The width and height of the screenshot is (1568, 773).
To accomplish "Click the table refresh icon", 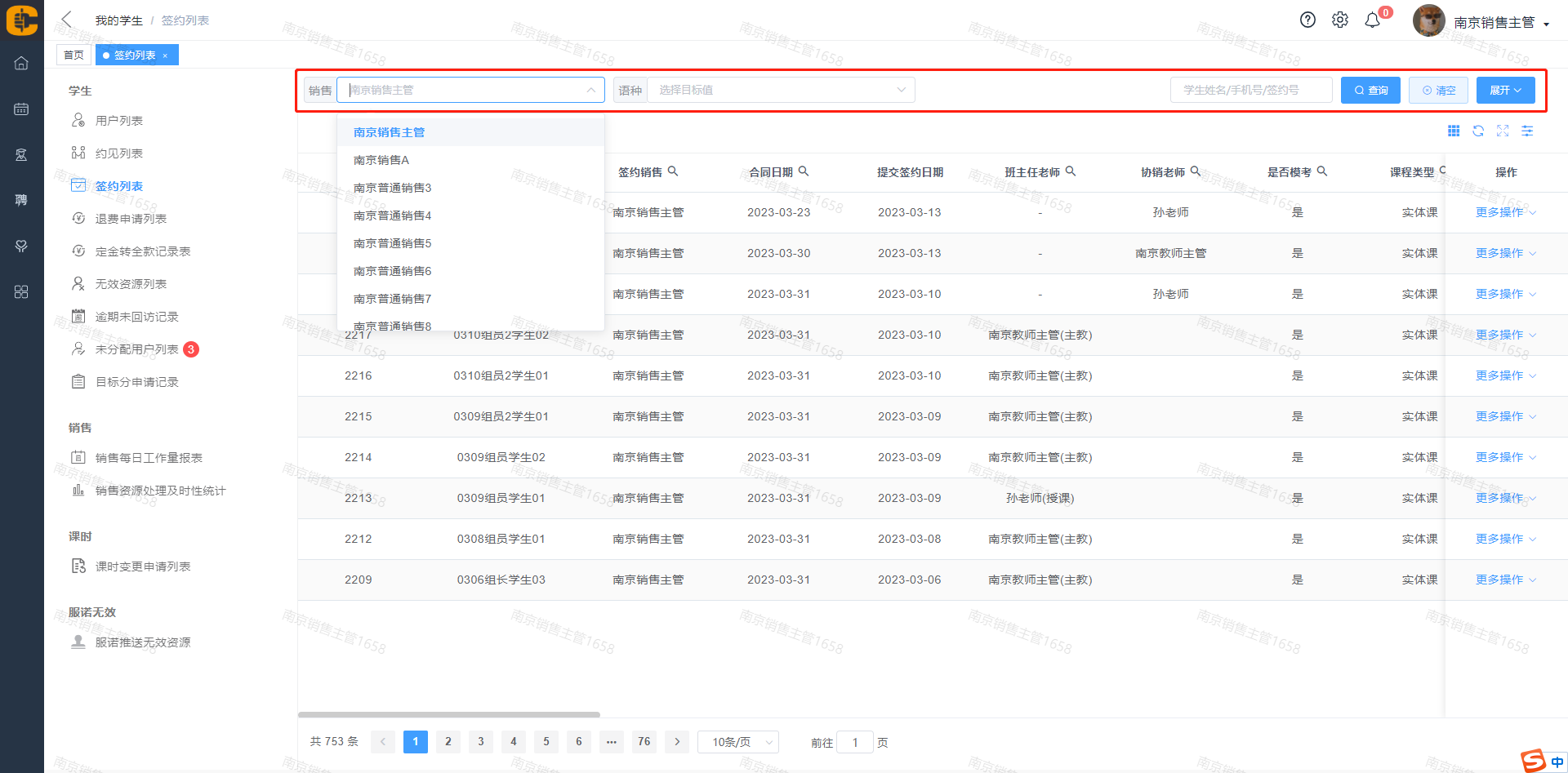I will click(1478, 131).
